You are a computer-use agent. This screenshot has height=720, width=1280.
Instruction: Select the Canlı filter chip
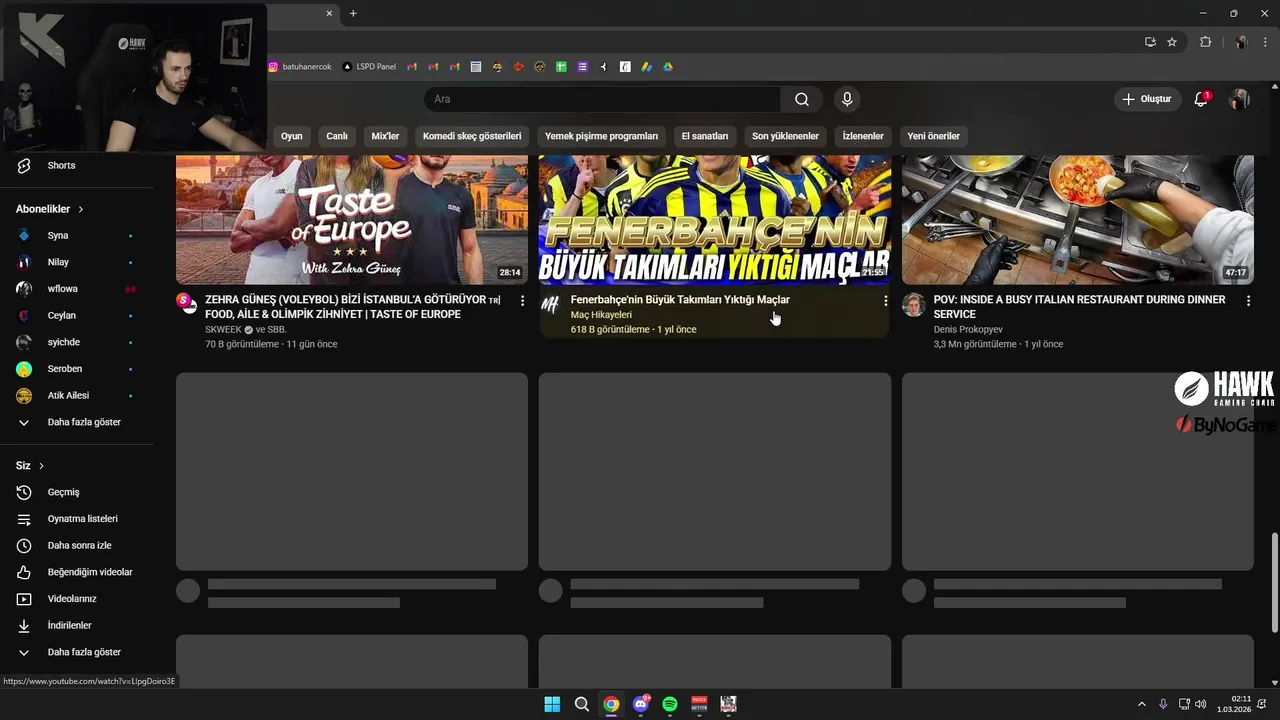click(x=337, y=136)
